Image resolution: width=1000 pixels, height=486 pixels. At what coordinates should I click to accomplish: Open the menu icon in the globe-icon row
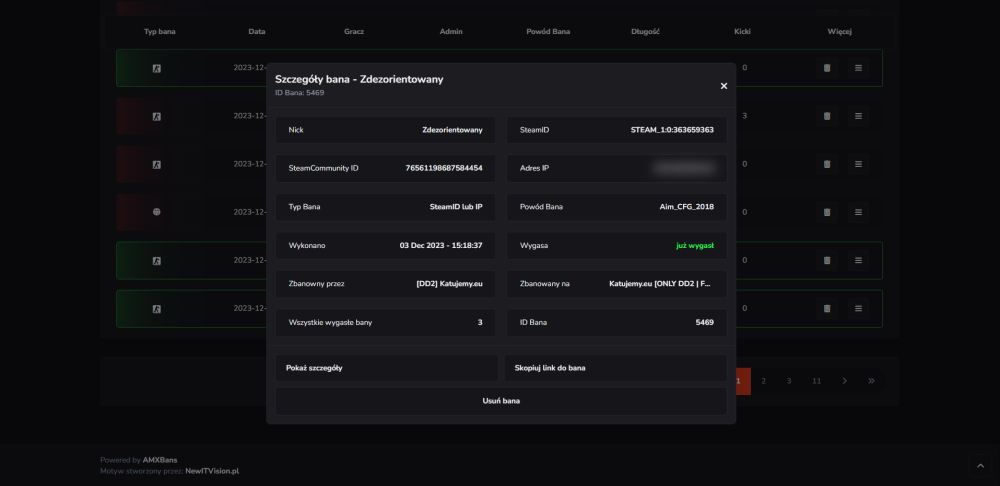coord(858,212)
